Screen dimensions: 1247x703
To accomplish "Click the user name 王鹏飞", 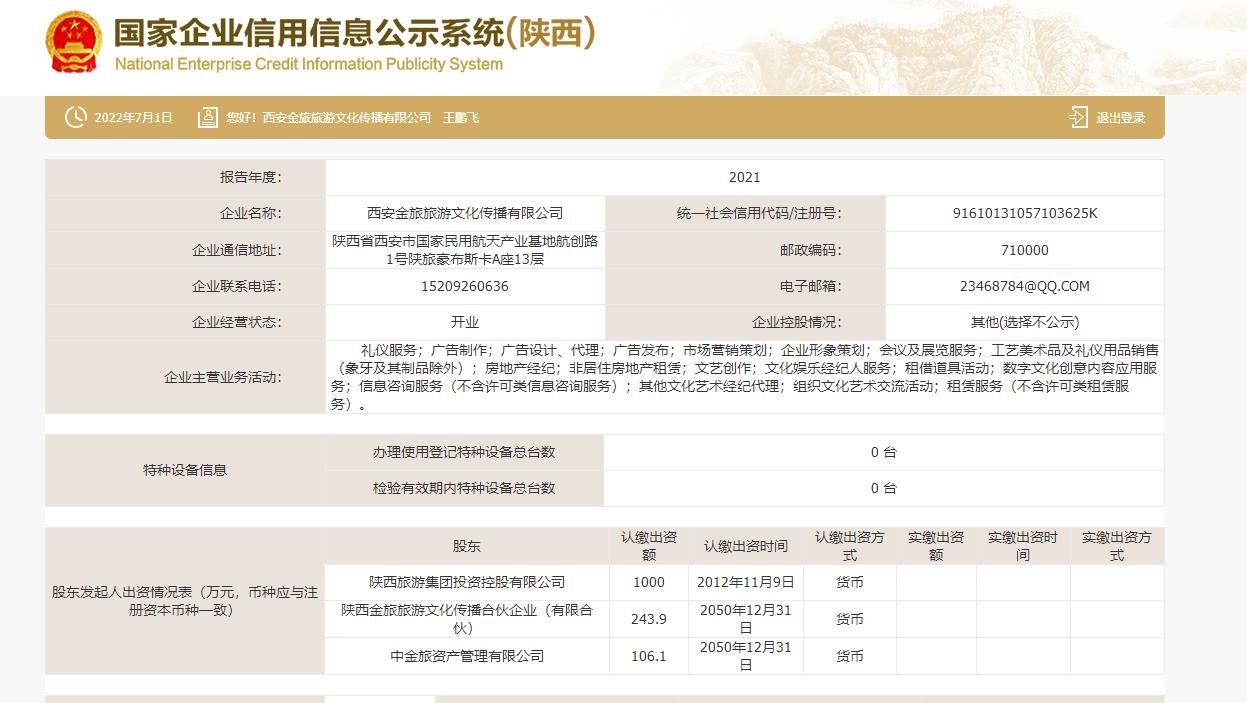I will point(461,118).
